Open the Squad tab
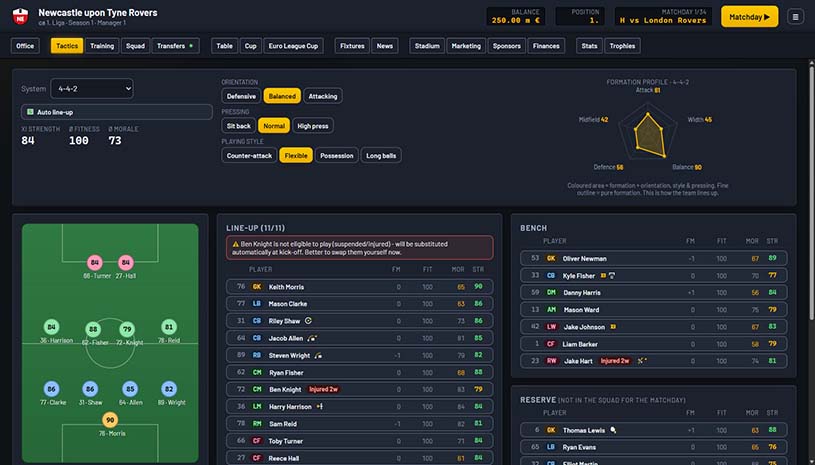Image resolution: width=815 pixels, height=465 pixels. click(x=135, y=46)
